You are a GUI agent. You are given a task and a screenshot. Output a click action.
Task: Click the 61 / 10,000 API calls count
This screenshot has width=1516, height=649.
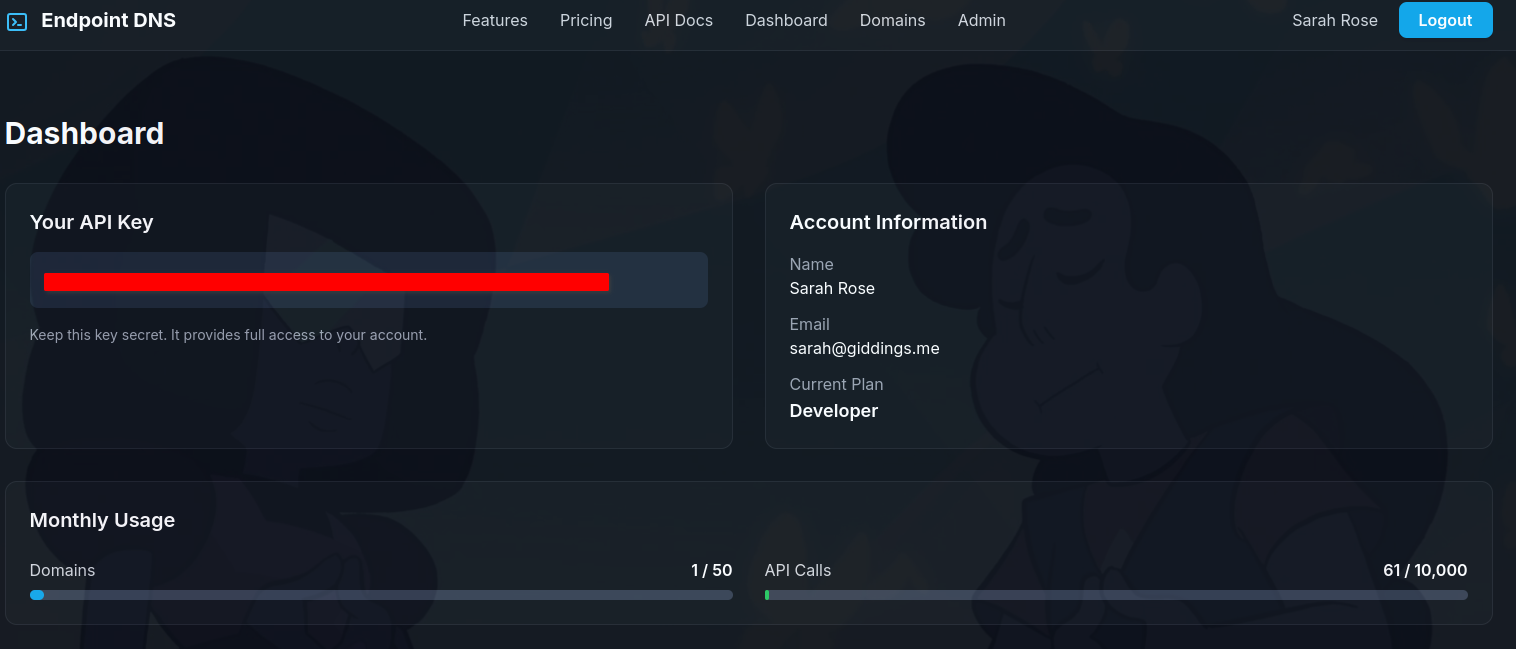(1424, 570)
